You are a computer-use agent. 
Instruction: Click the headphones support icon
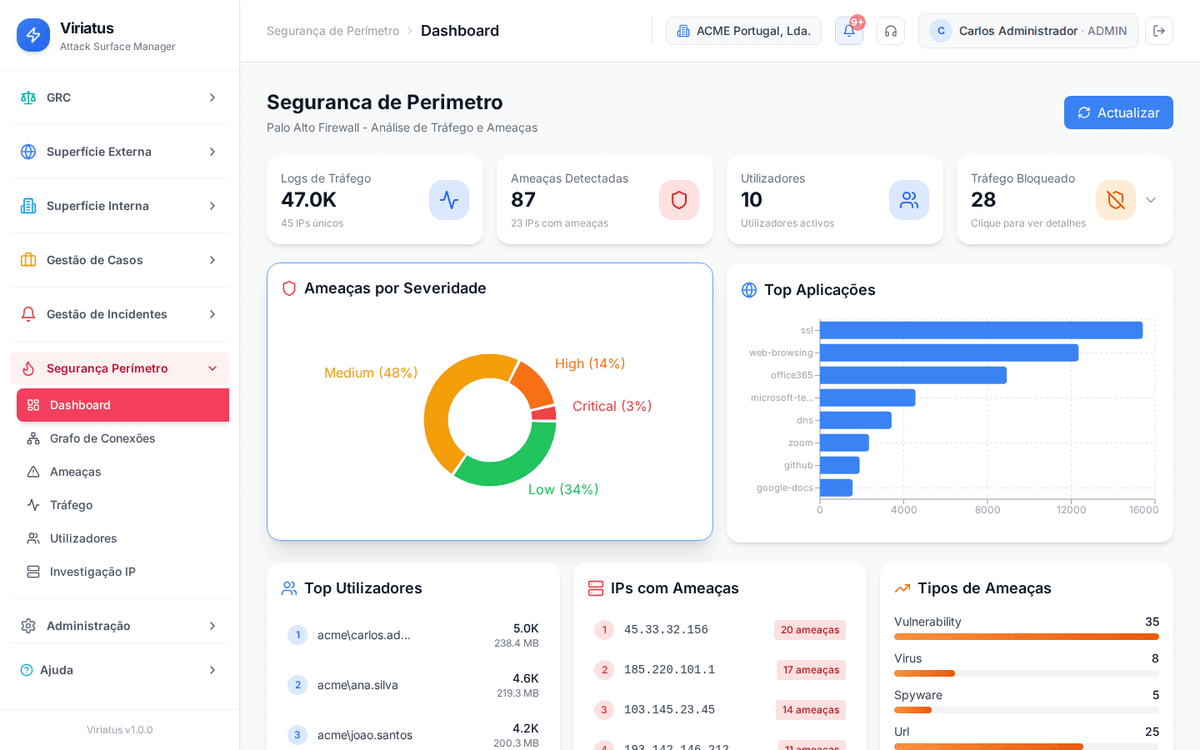click(890, 31)
